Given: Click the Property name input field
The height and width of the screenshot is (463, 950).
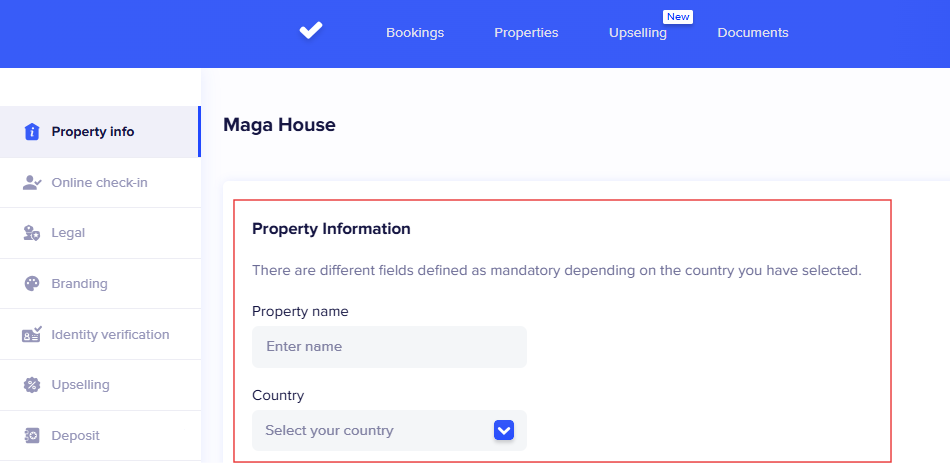Looking at the screenshot, I should 389,347.
